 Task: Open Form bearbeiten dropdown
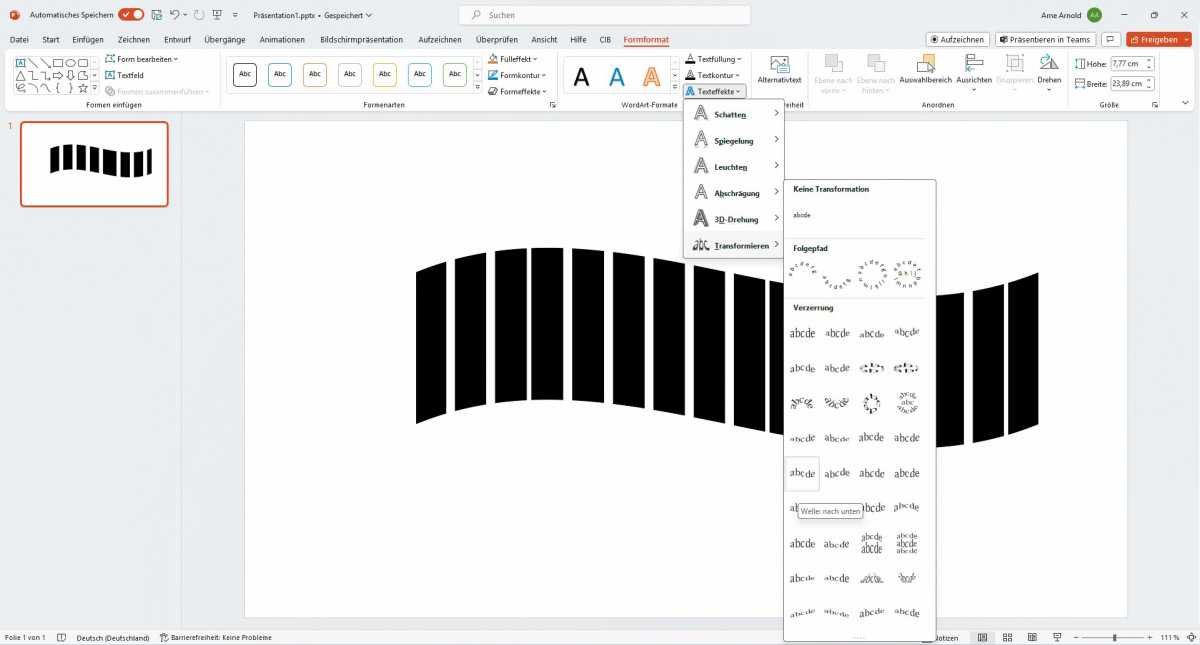point(142,59)
